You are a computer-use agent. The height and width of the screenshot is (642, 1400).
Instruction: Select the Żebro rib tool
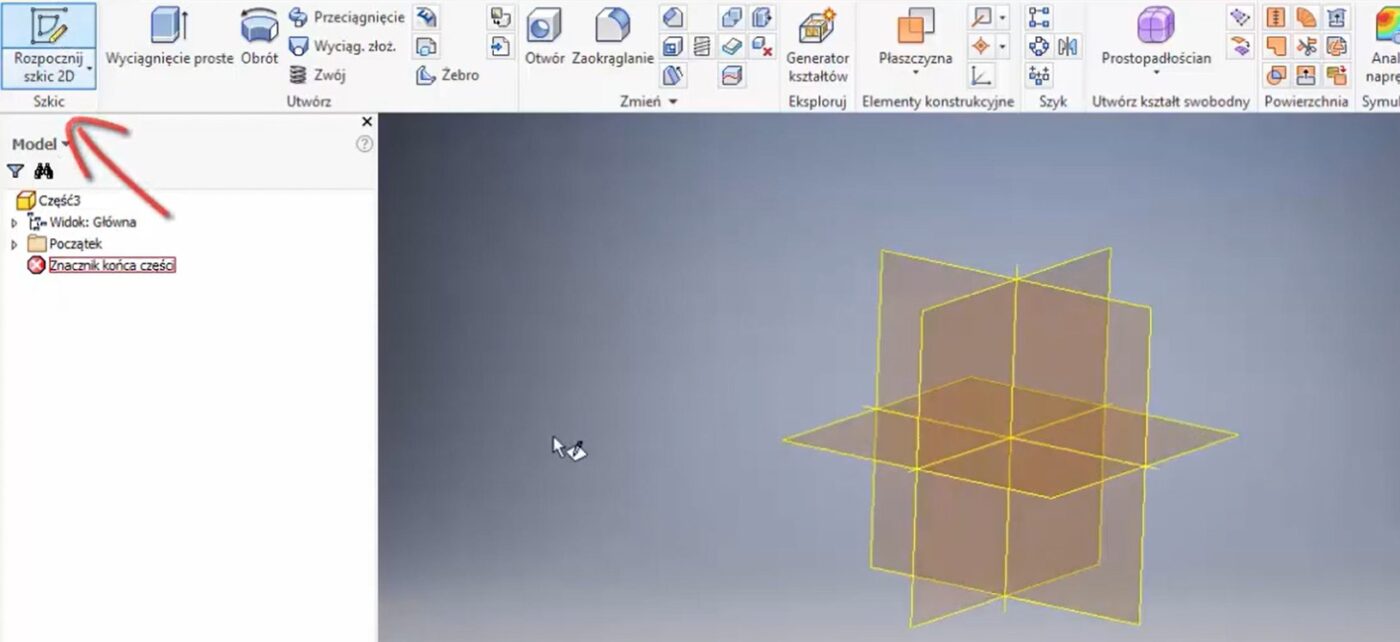[x=447, y=75]
